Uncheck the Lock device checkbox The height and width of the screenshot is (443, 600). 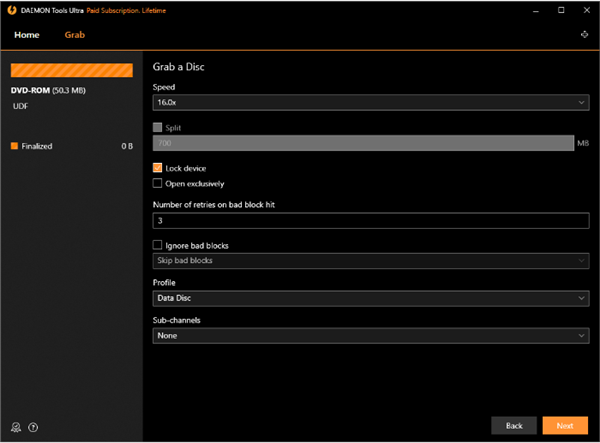(157, 168)
